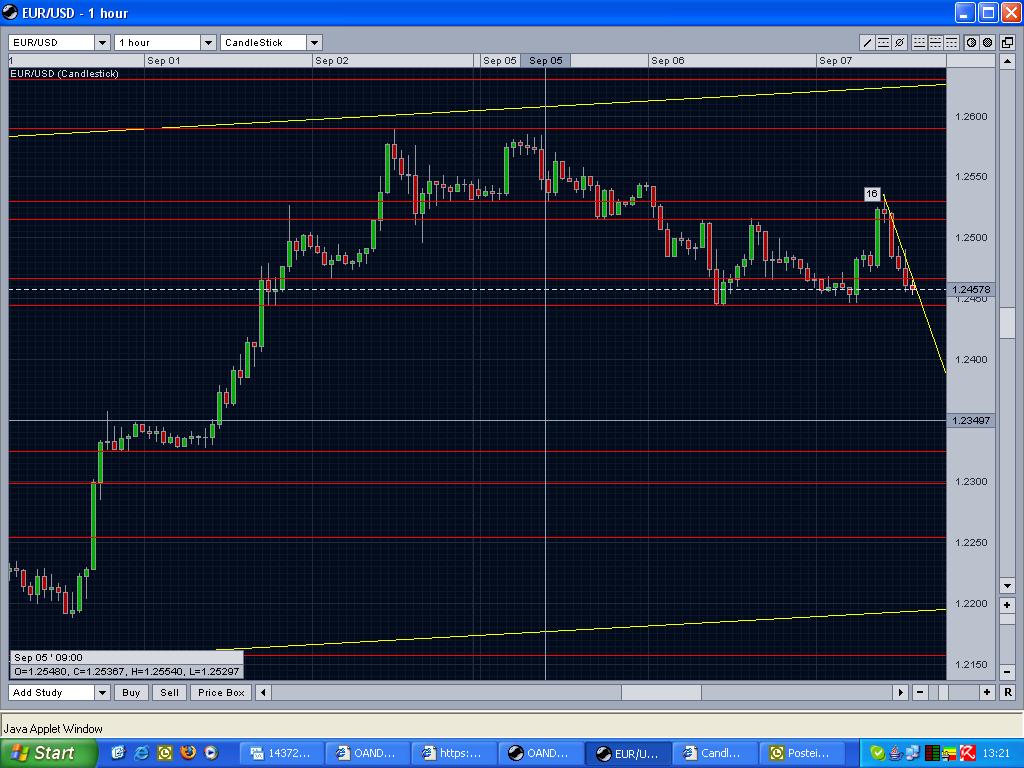Click the highlighted Sep 05 date header
1024x768 pixels.
coord(546,61)
